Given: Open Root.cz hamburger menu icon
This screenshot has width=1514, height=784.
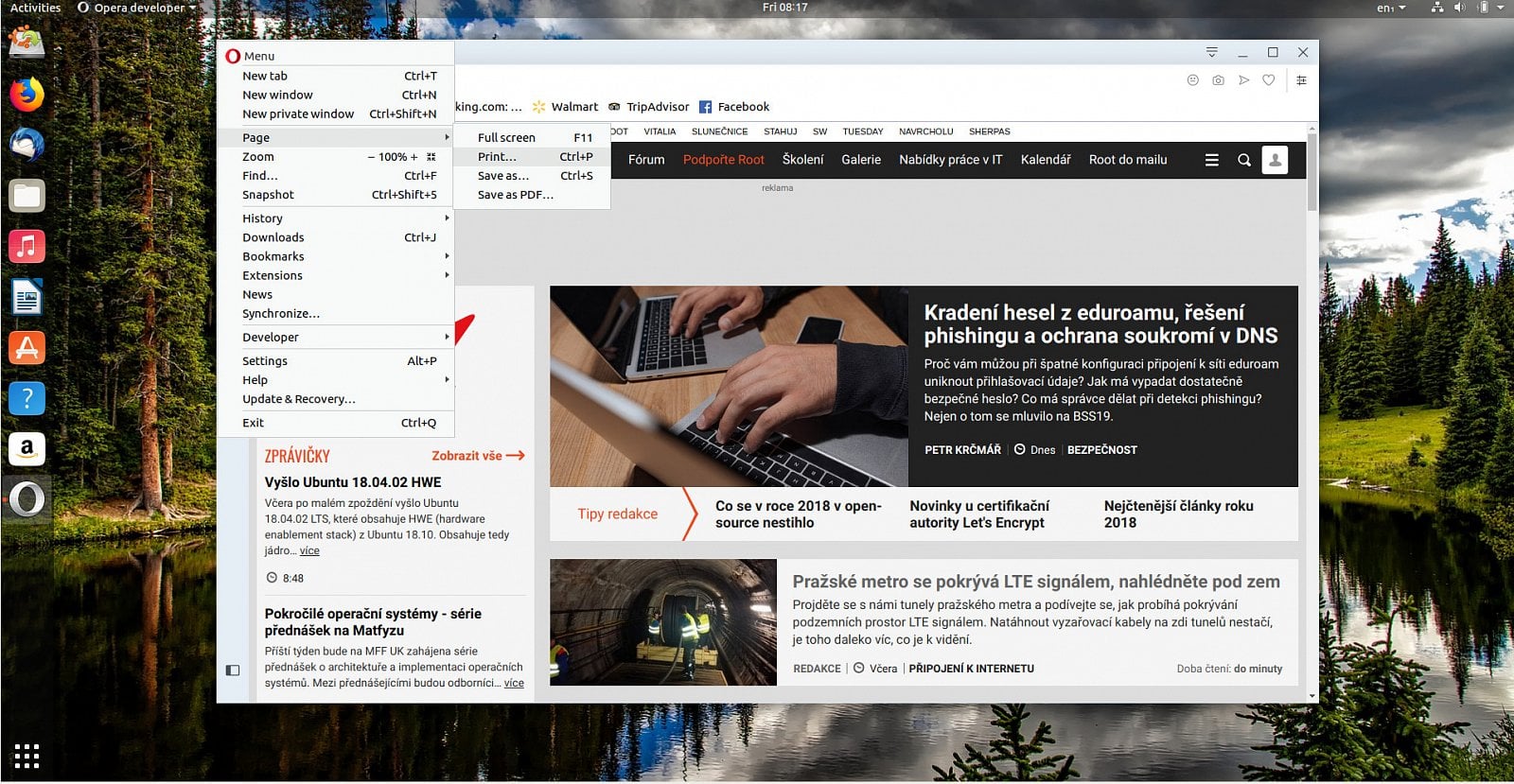Looking at the screenshot, I should pos(1211,160).
